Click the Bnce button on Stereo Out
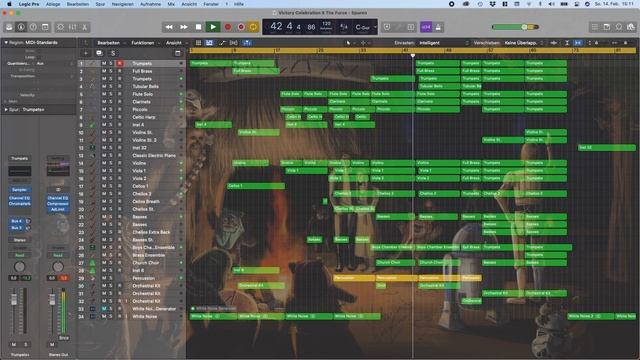Screen dimensions: 640x360 64,338
